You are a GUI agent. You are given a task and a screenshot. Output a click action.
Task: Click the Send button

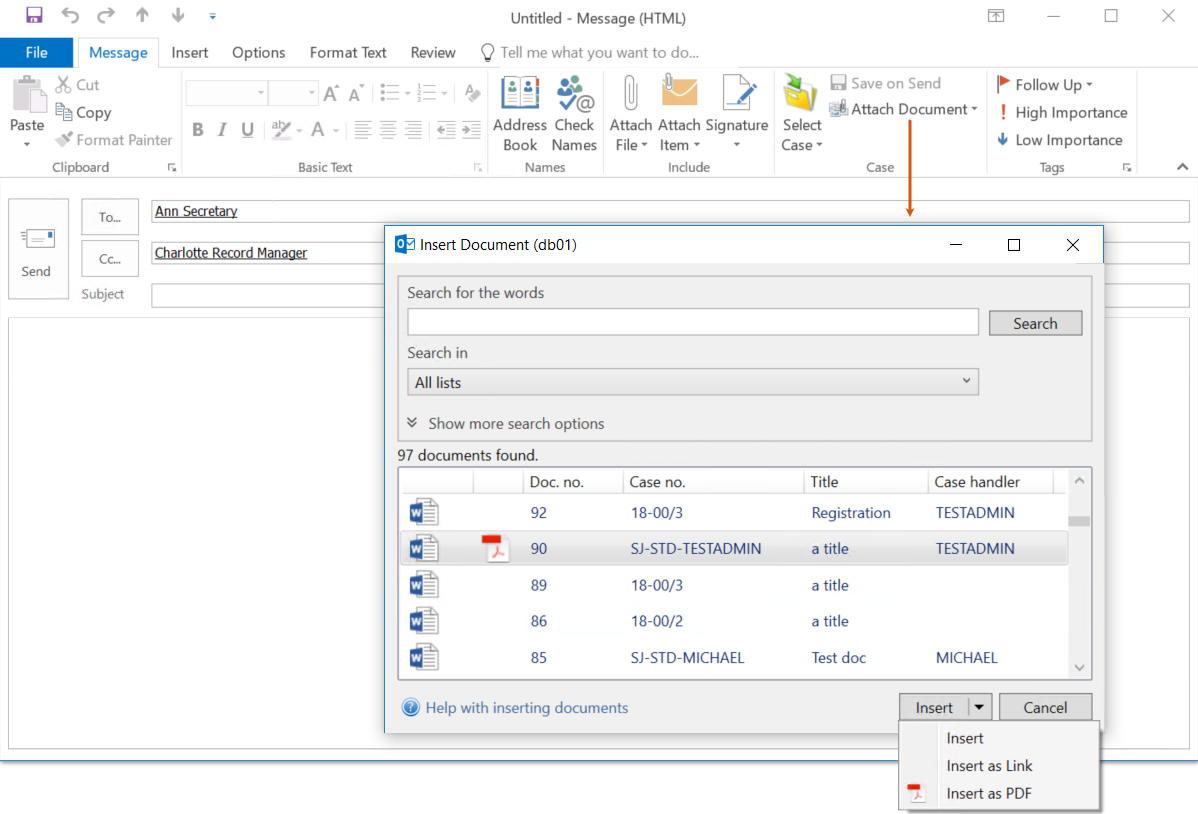click(38, 249)
